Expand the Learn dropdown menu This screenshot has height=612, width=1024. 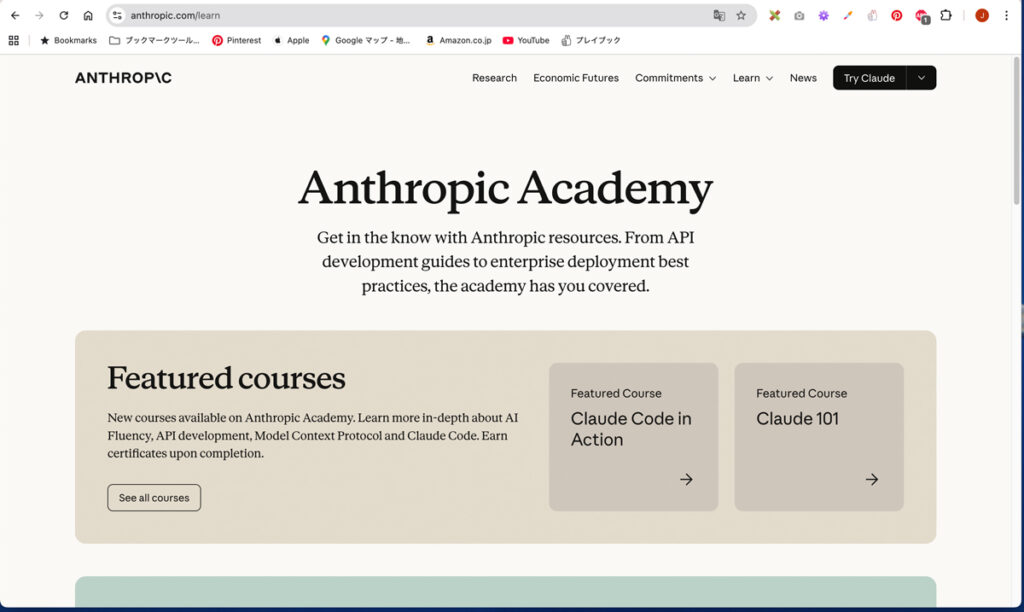click(x=752, y=78)
